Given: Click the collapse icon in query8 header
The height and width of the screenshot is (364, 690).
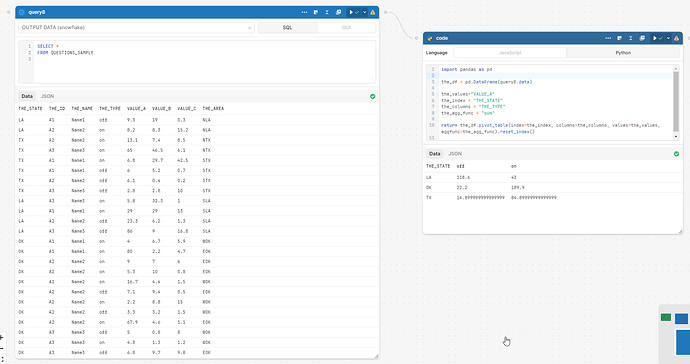Looking at the screenshot, I should tap(327, 12).
